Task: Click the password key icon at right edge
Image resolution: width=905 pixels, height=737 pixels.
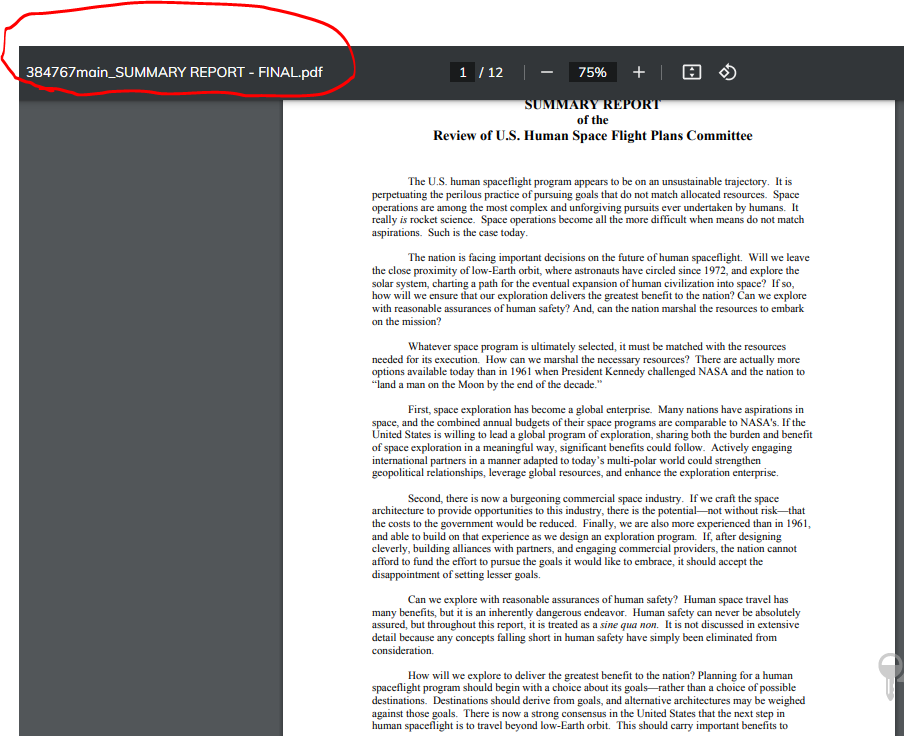Action: pos(890,676)
